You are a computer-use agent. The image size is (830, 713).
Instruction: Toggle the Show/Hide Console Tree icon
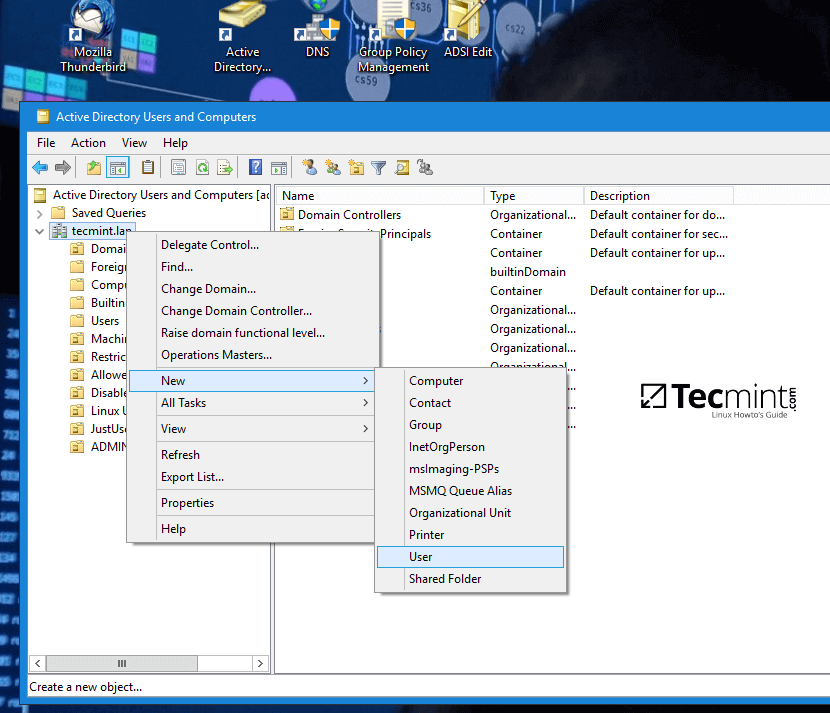coord(117,167)
